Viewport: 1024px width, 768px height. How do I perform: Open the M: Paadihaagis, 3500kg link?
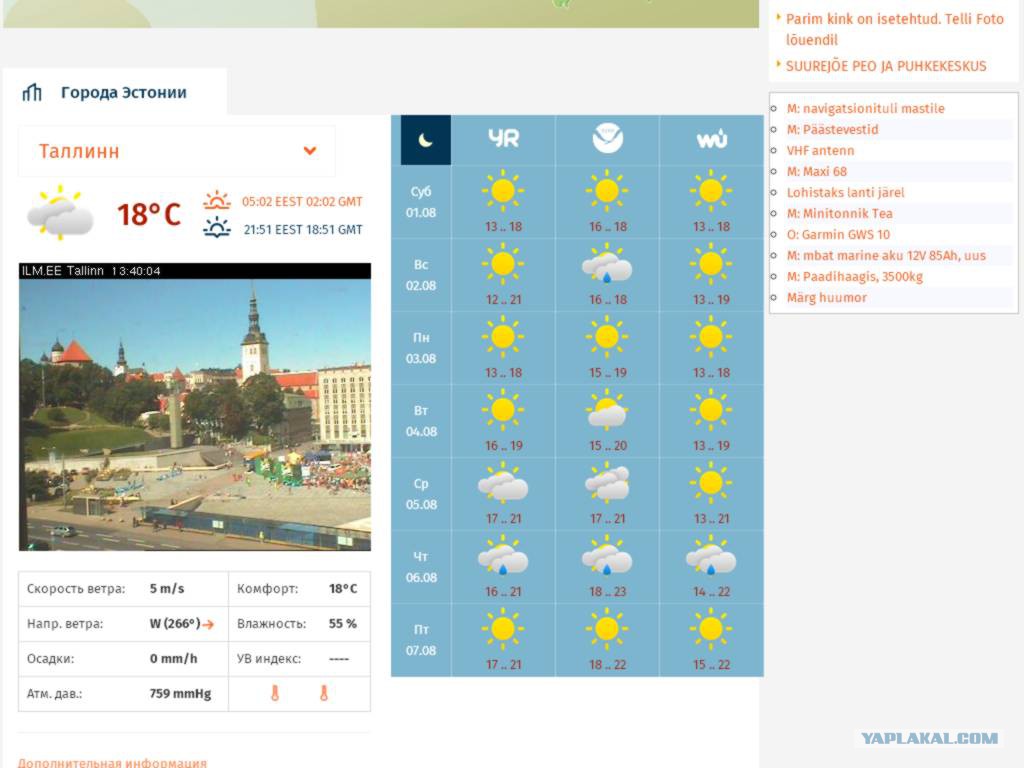click(x=855, y=276)
